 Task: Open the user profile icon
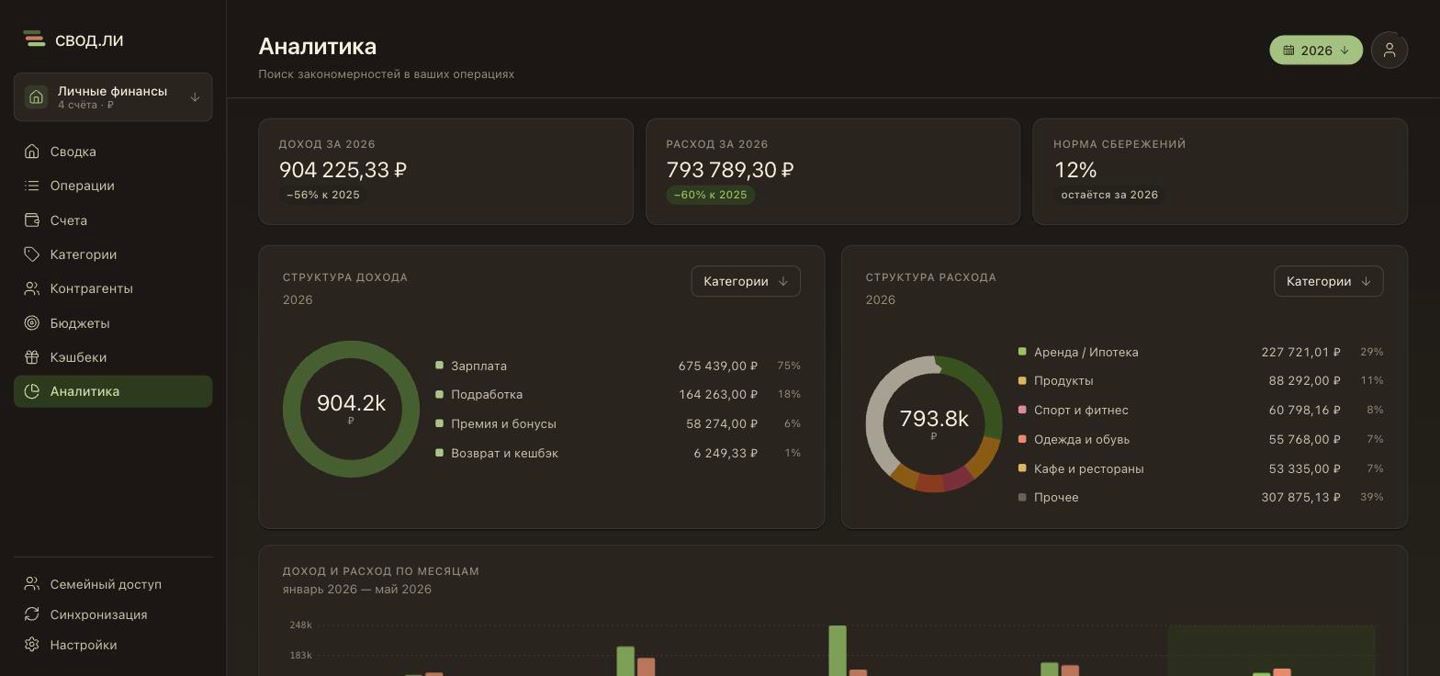pyautogui.click(x=1389, y=50)
